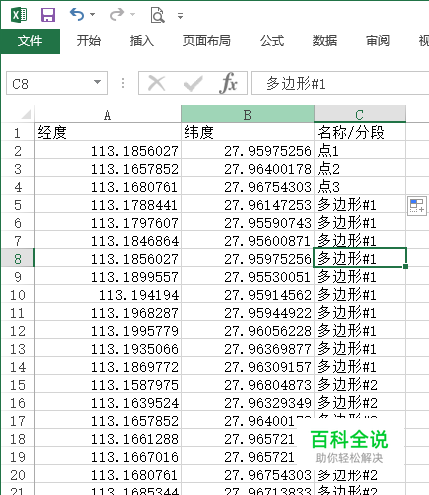429x495 pixels.
Task: Switch to the 公式 ribbon tab
Action: pos(272,41)
